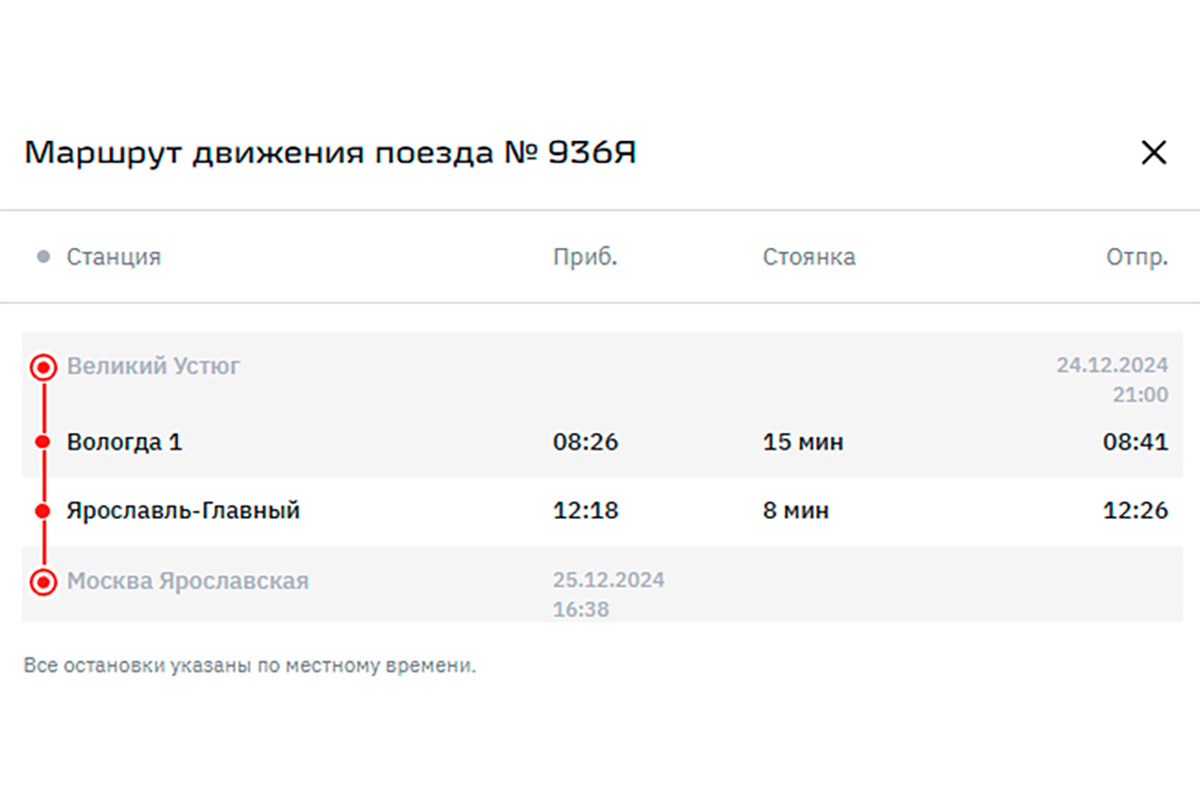The image size is (1200, 800).
Task: Click the local time disclaimer text
Action: point(252,663)
